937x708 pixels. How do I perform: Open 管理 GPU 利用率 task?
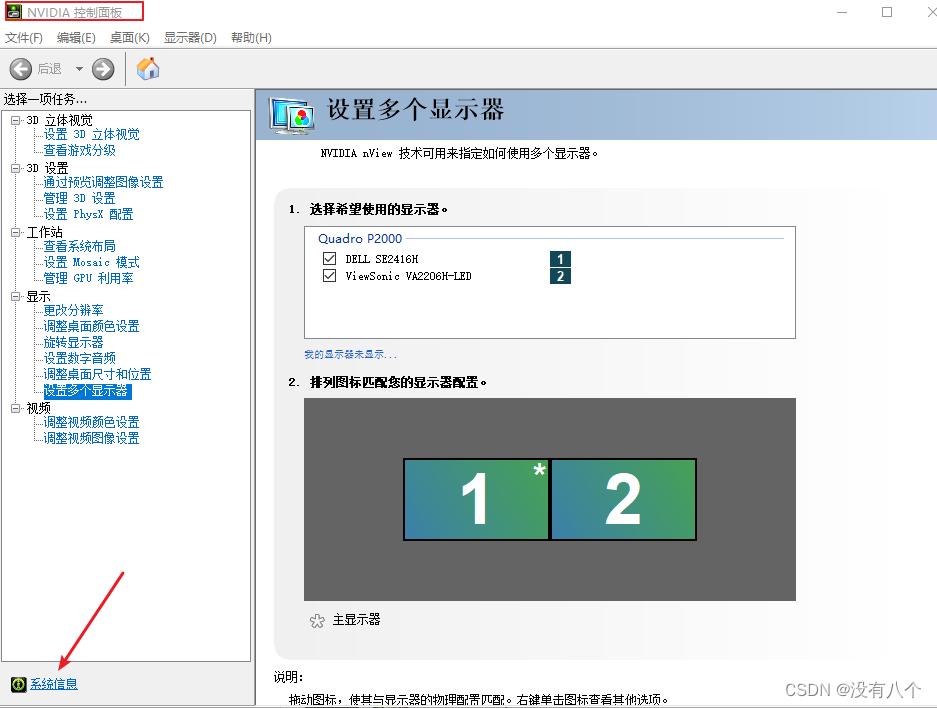[x=88, y=278]
